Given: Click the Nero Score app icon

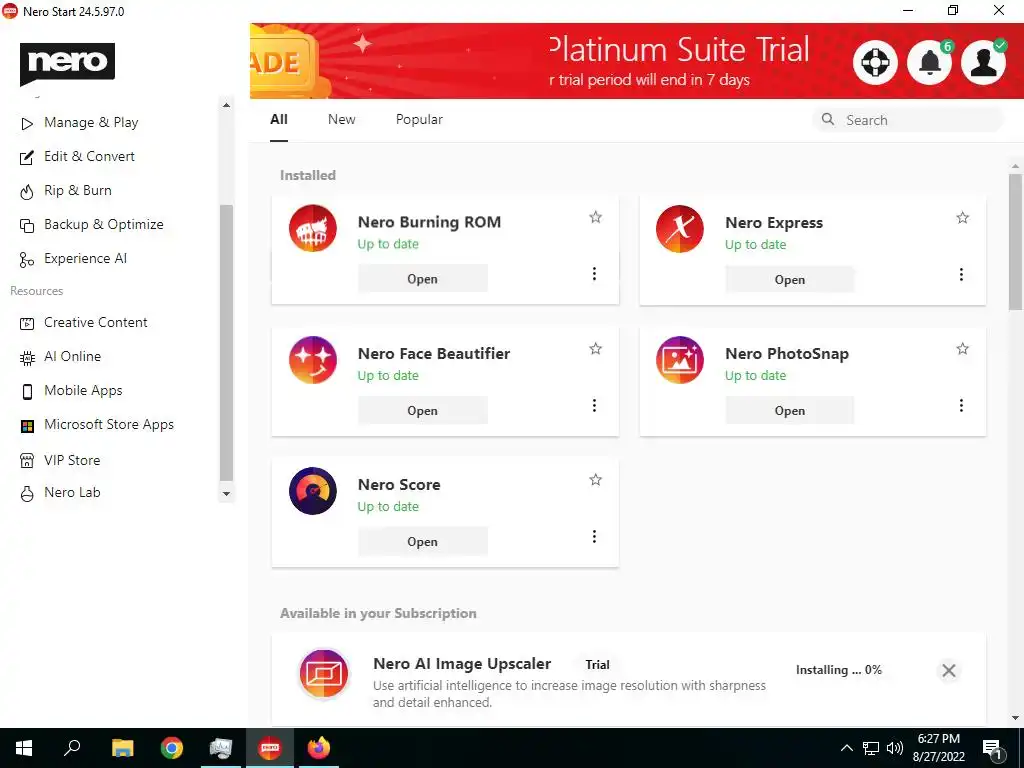Looking at the screenshot, I should 313,491.
